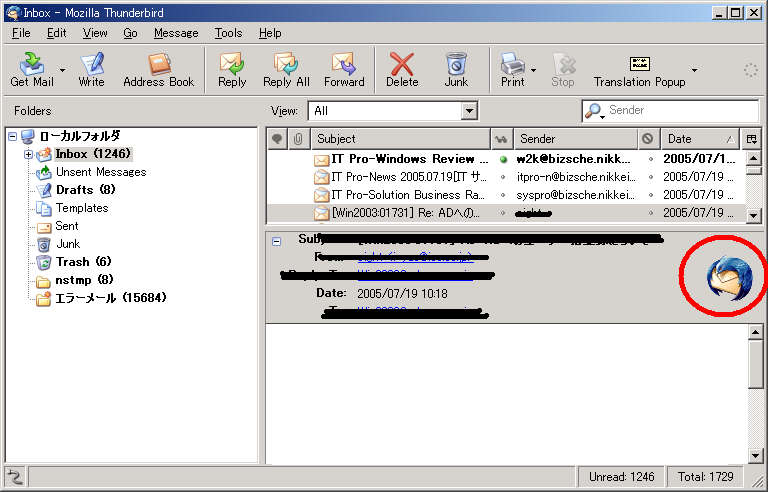The height and width of the screenshot is (492, 768).
Task: Open the Help menu
Action: coord(270,33)
